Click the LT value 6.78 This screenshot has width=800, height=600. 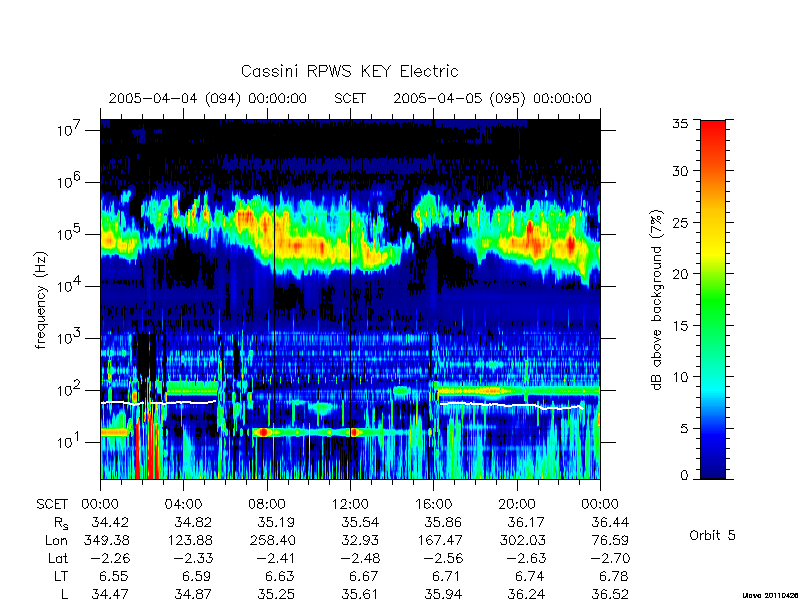point(613,577)
